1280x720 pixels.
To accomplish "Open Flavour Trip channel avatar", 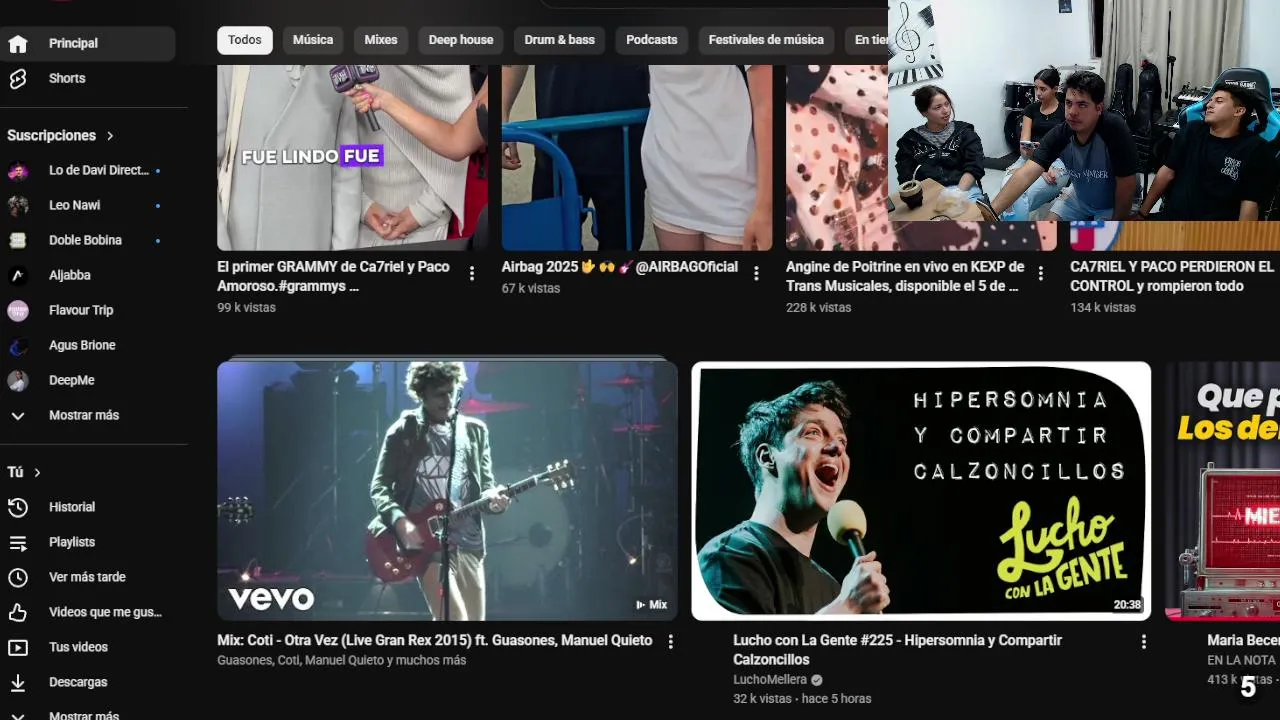I will tap(18, 311).
